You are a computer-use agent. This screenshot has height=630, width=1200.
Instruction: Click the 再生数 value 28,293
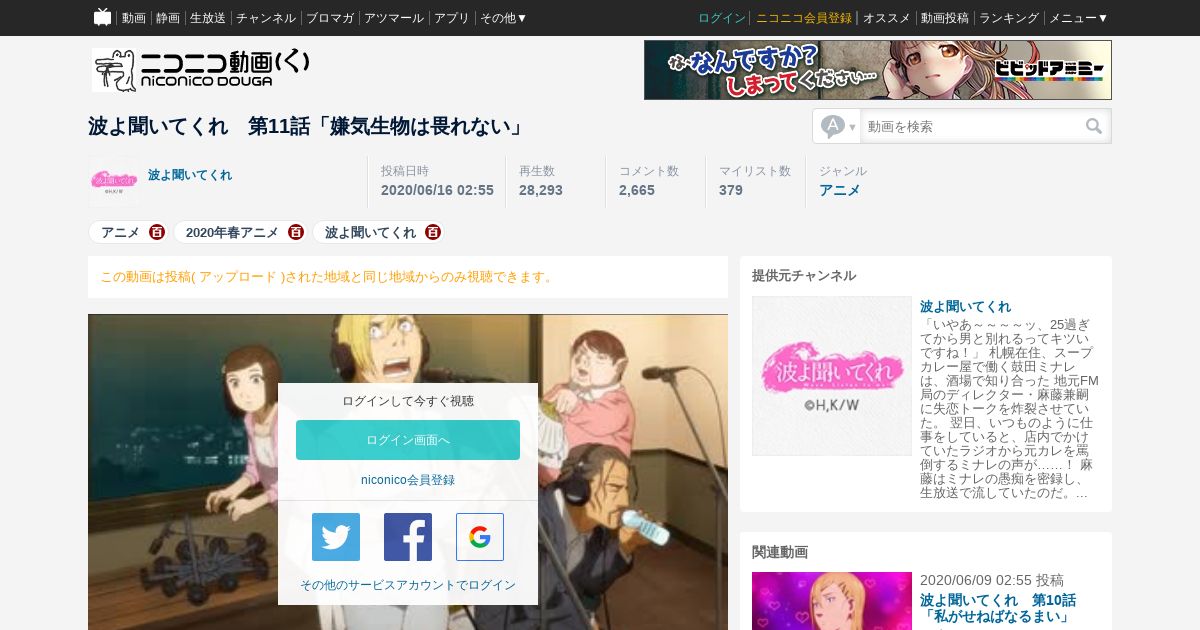541,190
